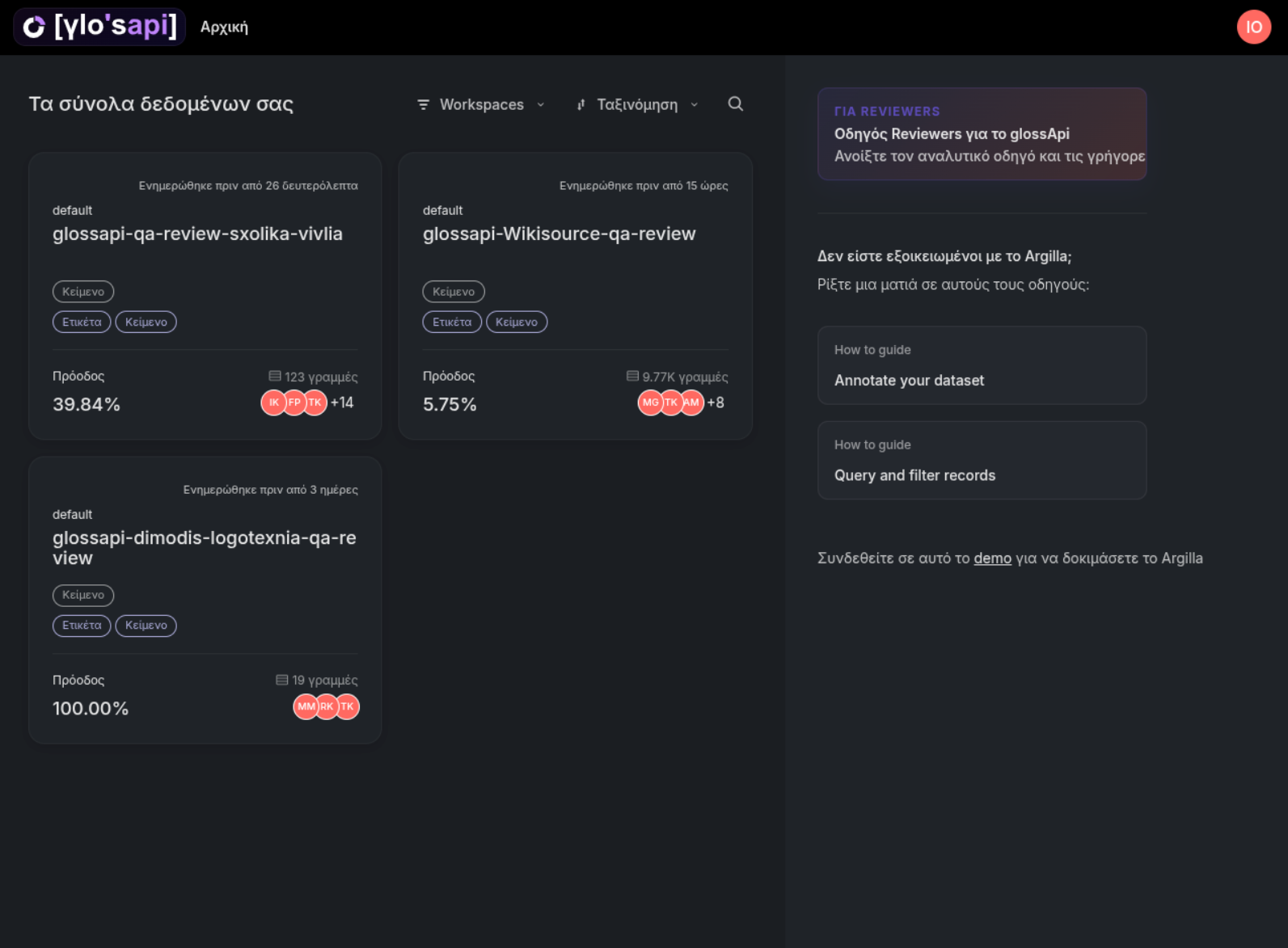
Task: Click the 9.77K γραμμές row count
Action: click(x=685, y=377)
